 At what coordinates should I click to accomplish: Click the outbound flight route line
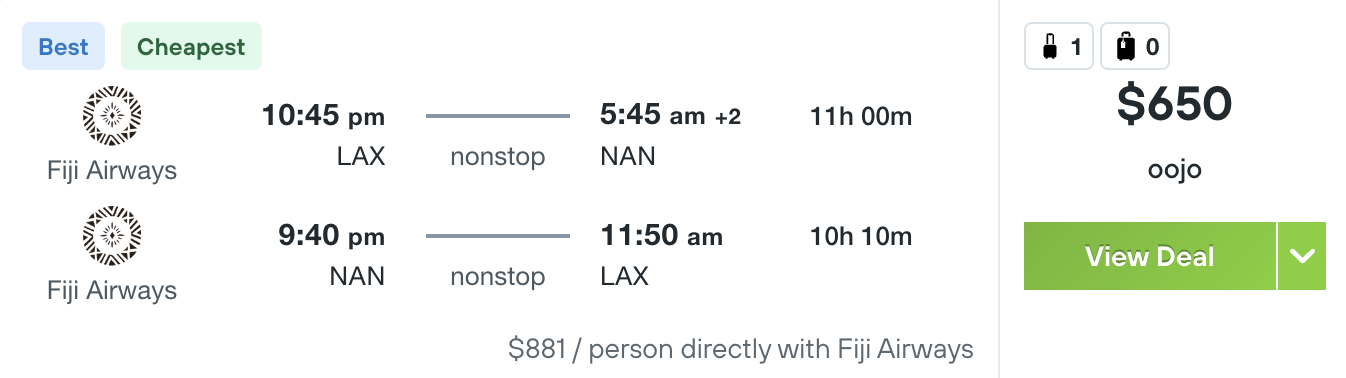pos(498,117)
